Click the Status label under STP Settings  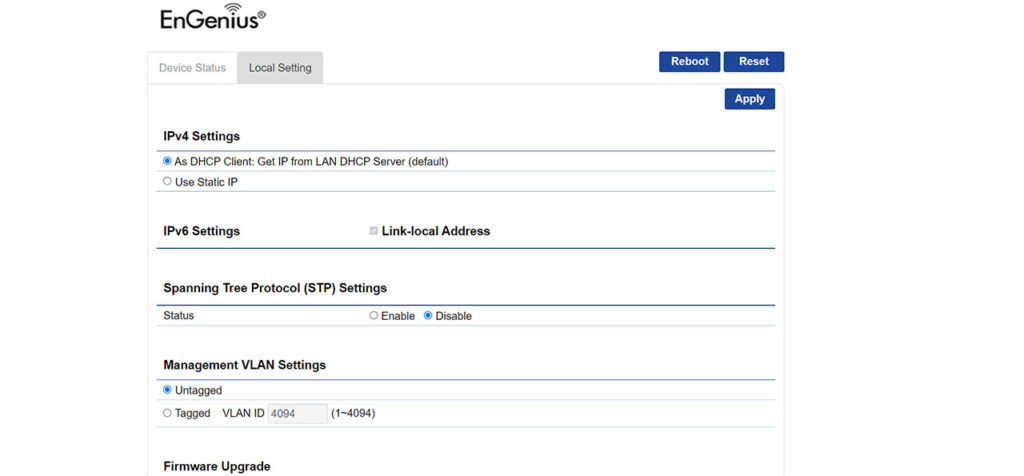pos(178,316)
